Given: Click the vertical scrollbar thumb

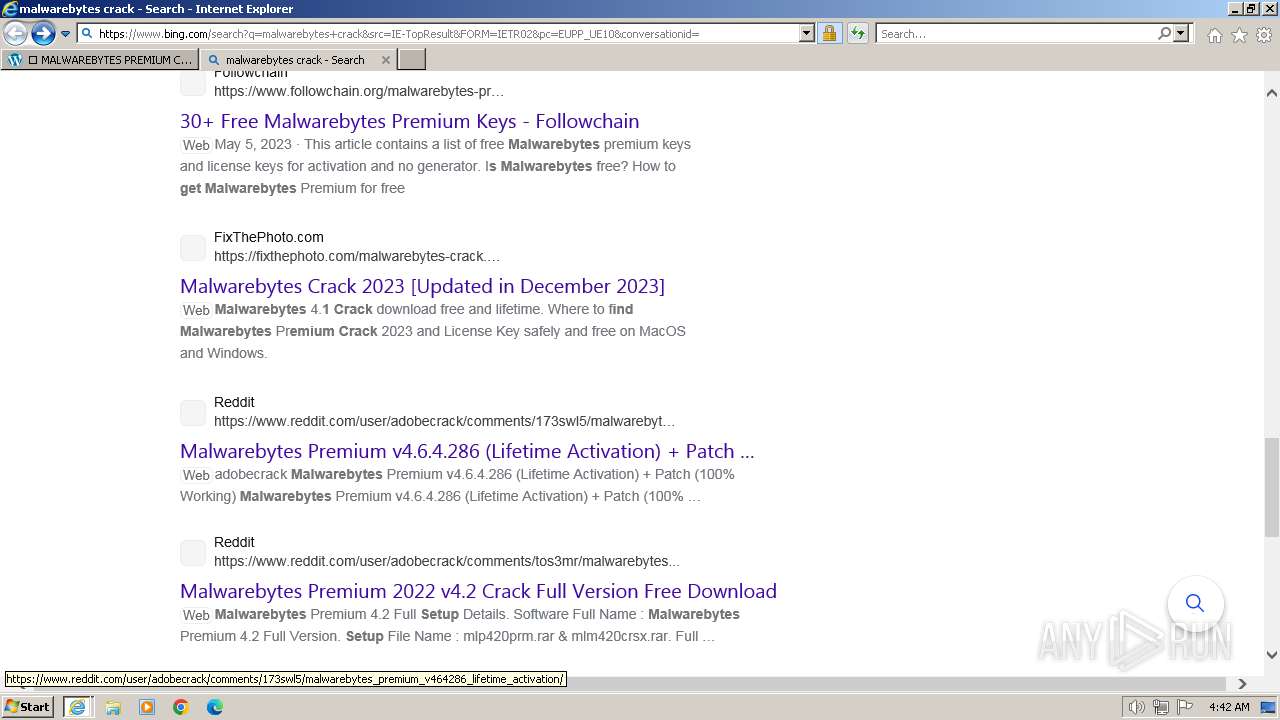Looking at the screenshot, I should click(x=1272, y=487).
